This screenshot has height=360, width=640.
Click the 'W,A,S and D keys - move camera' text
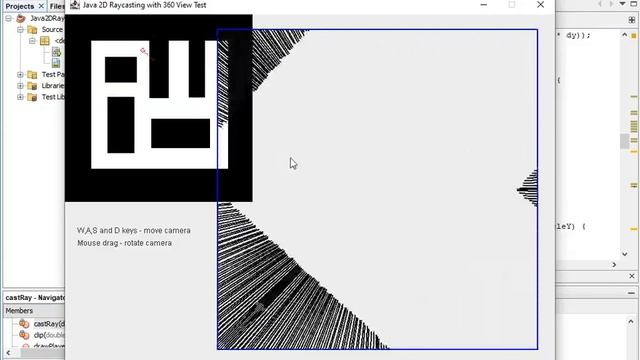click(134, 231)
